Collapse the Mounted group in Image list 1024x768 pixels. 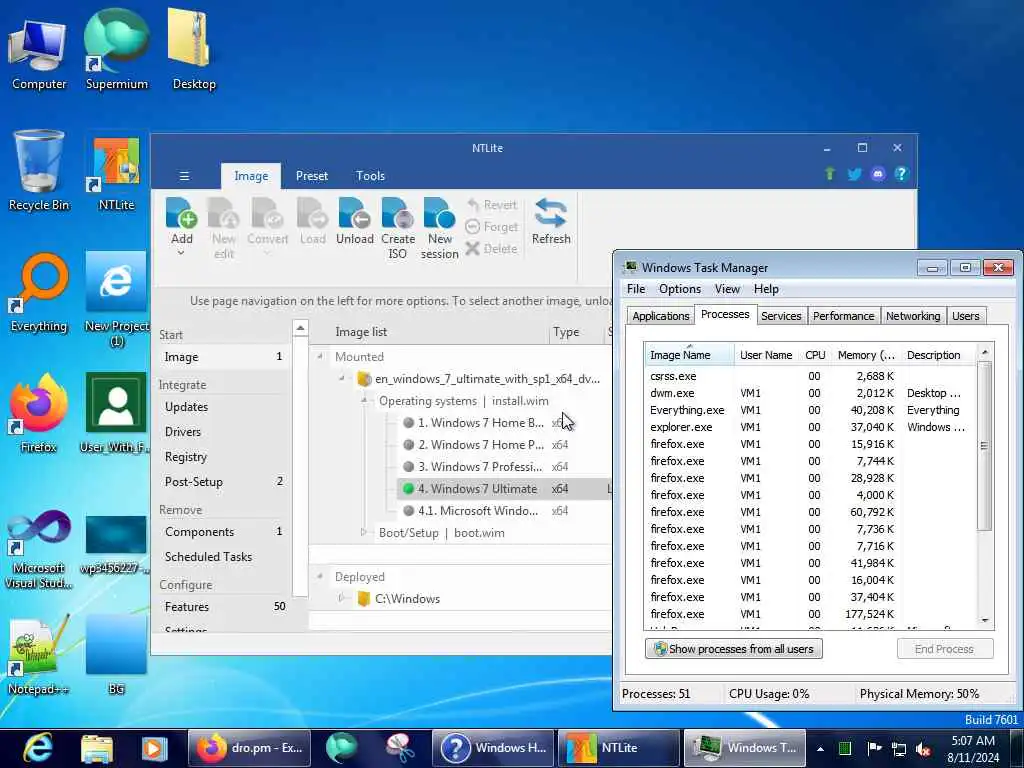point(320,357)
